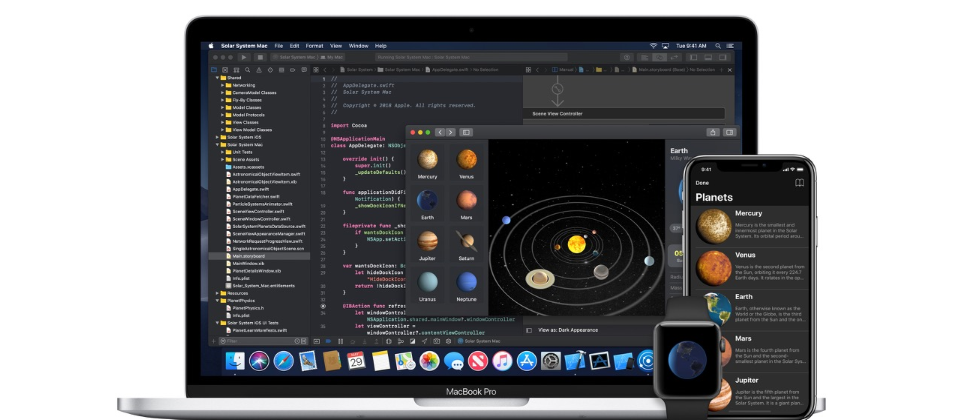Open the source editor related-items grid icon
The image size is (960, 420).
click(x=315, y=70)
